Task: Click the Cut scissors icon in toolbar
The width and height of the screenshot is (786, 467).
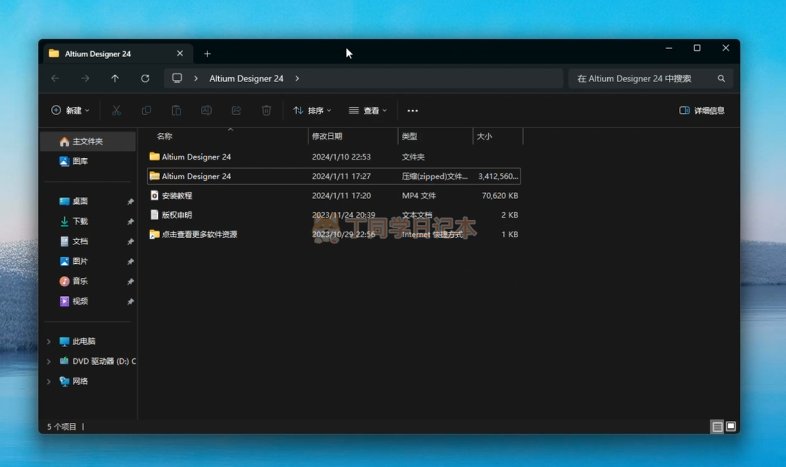Action: [117, 110]
